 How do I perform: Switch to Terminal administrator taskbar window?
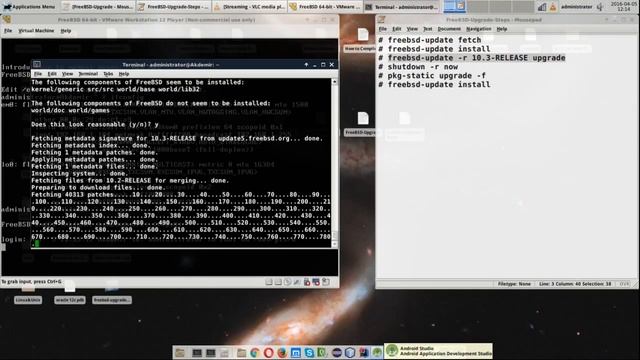(x=401, y=7)
